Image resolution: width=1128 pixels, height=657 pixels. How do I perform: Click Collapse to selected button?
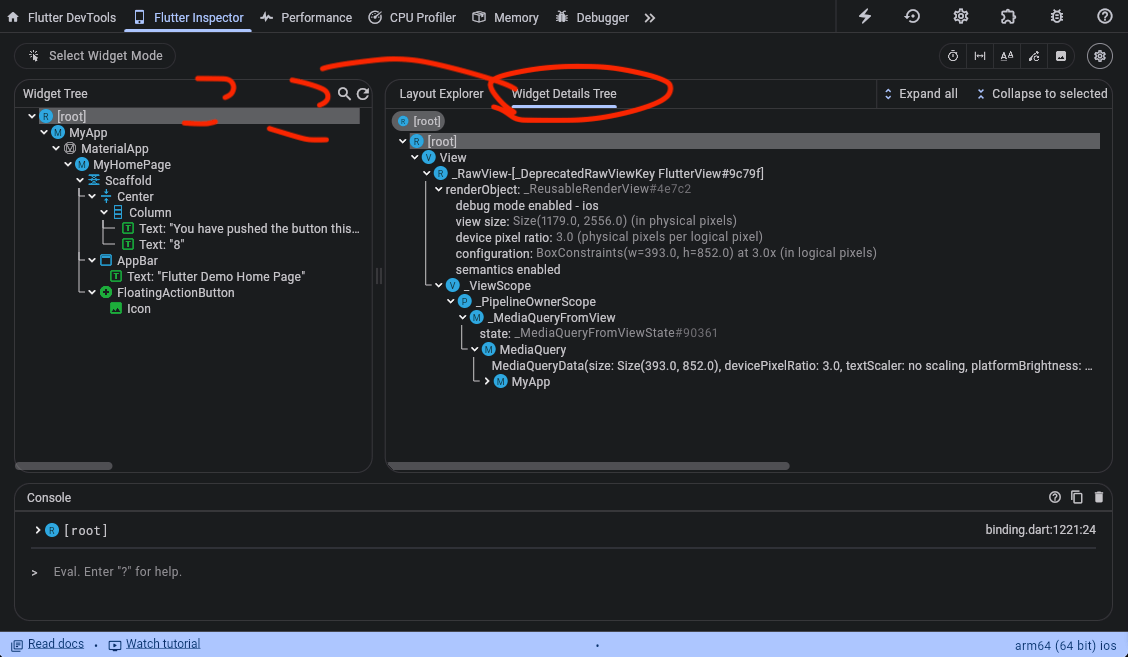pyautogui.click(x=1042, y=94)
